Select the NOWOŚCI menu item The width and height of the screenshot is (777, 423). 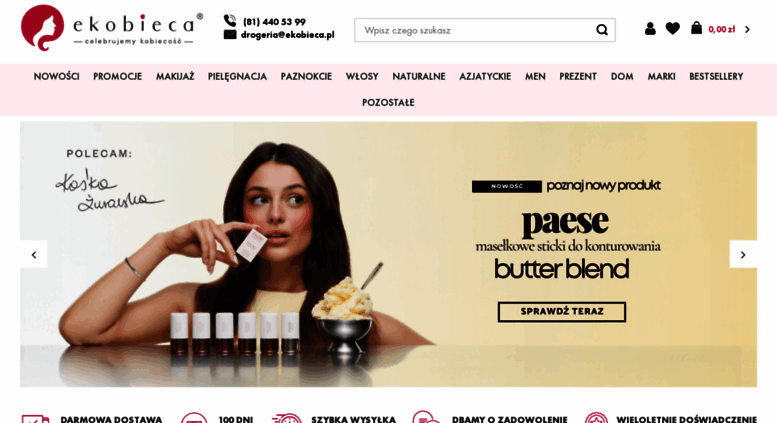click(56, 76)
